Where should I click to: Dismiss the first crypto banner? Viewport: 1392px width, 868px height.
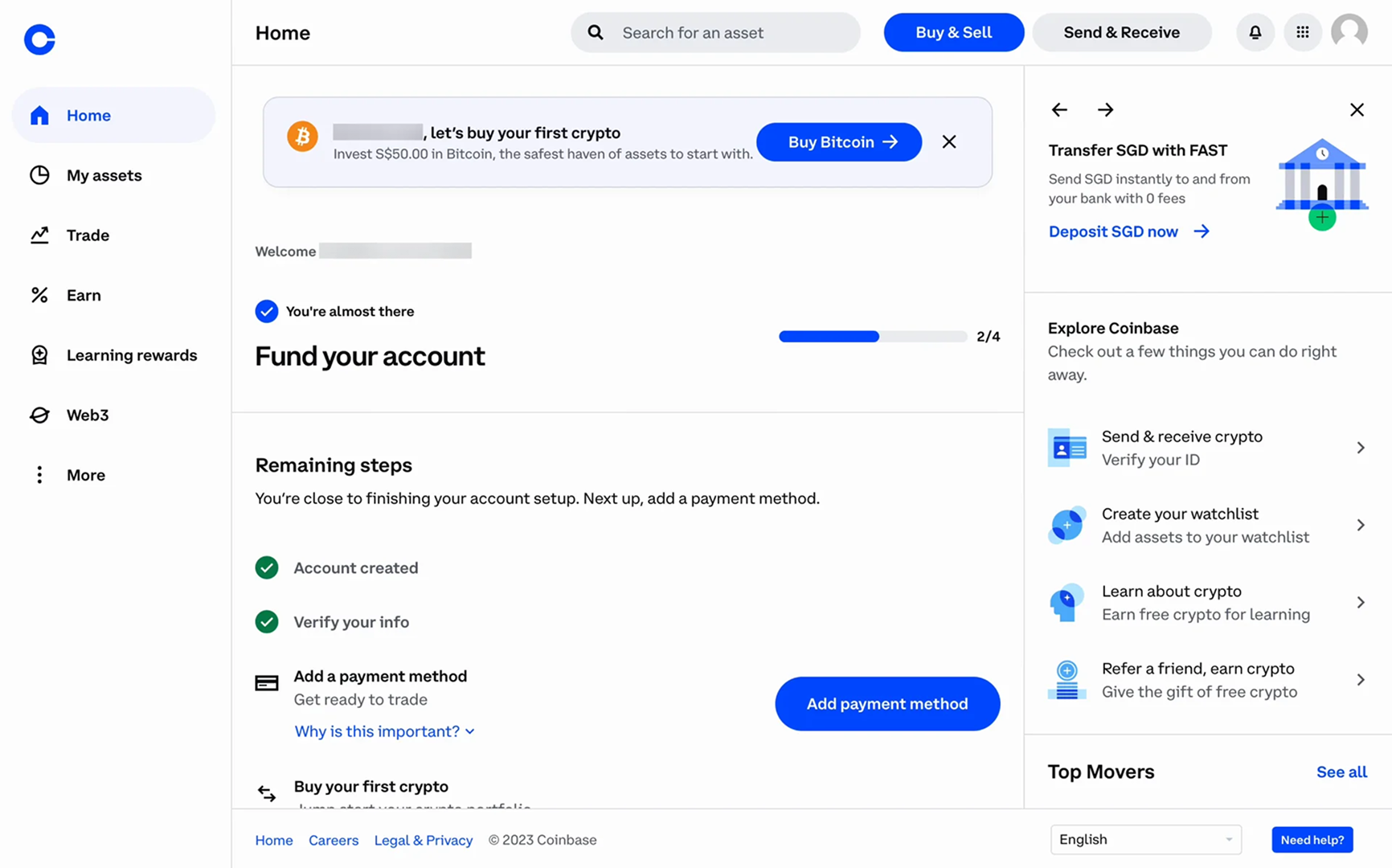pos(949,142)
